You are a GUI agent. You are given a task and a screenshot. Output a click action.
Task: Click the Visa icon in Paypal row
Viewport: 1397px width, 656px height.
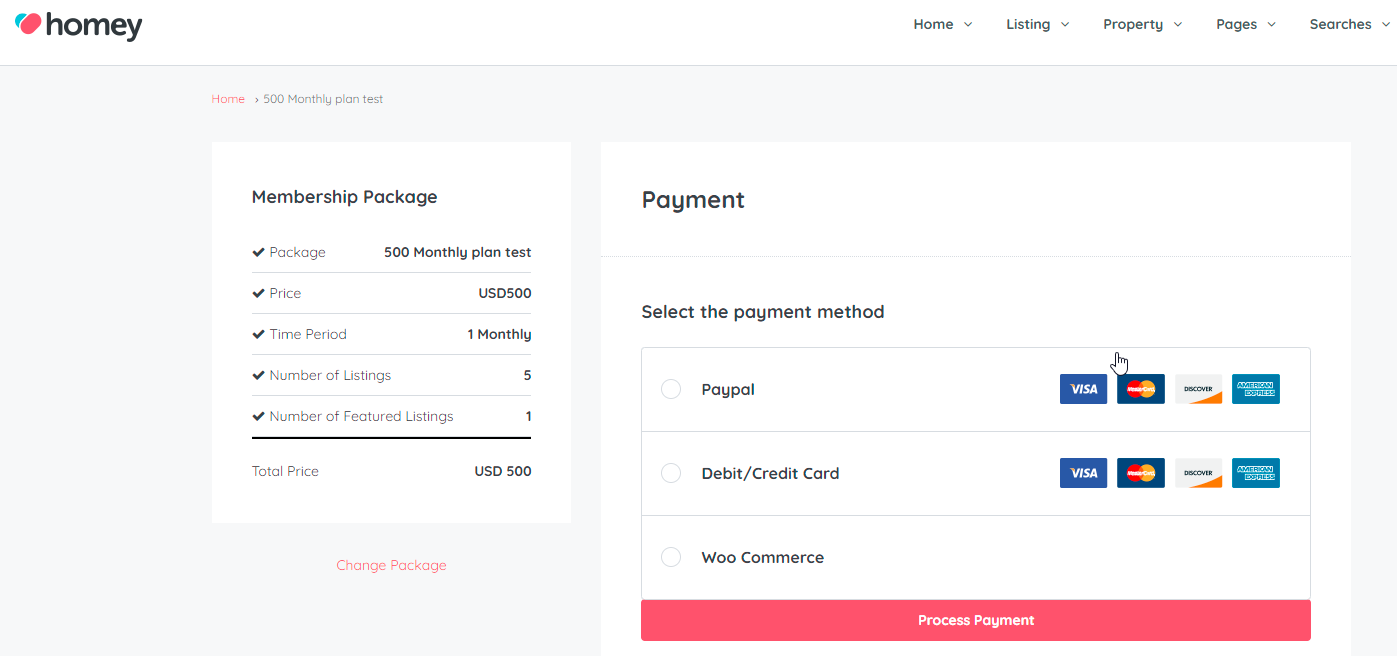(1083, 389)
